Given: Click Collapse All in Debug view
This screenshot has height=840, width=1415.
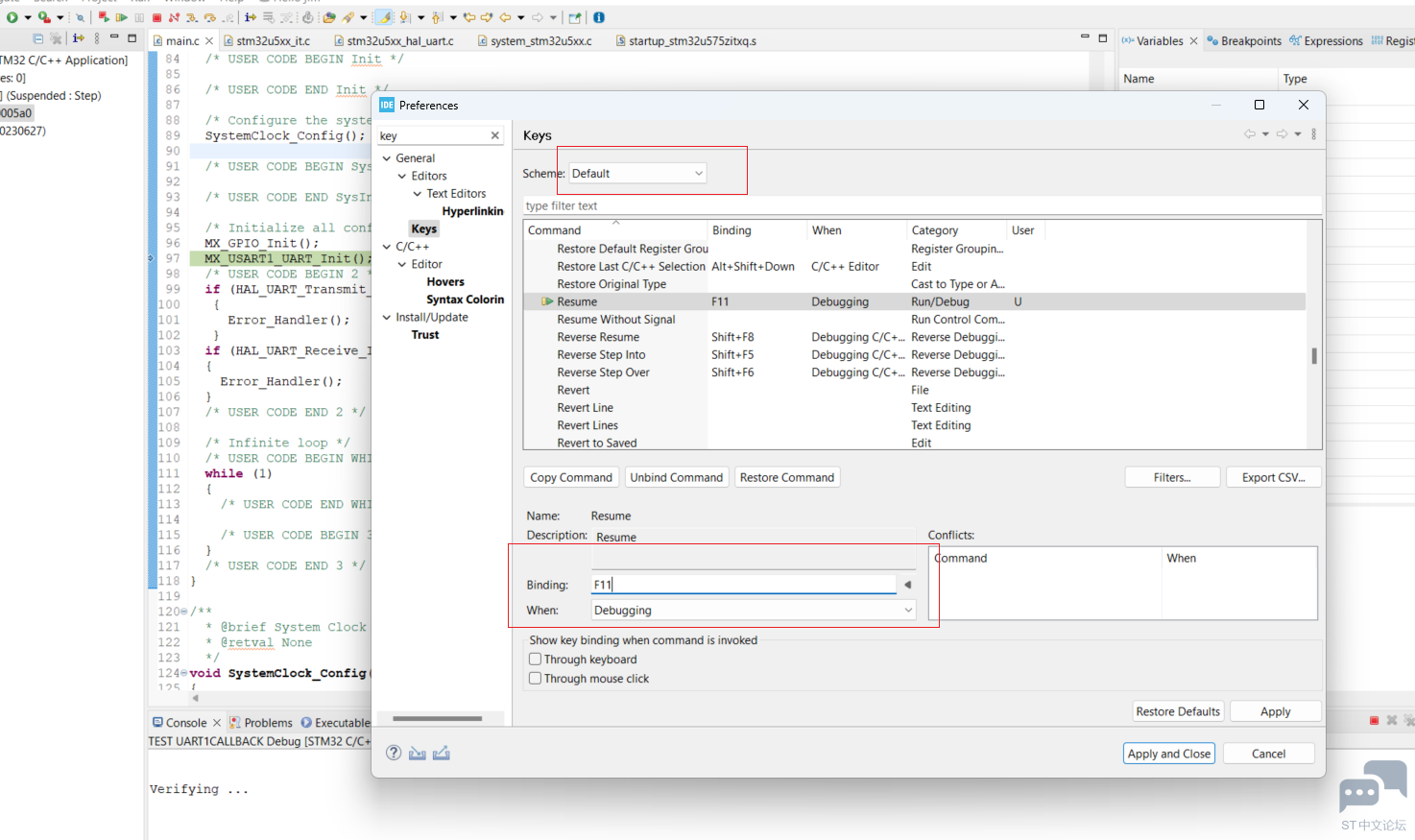Looking at the screenshot, I should pos(38,38).
